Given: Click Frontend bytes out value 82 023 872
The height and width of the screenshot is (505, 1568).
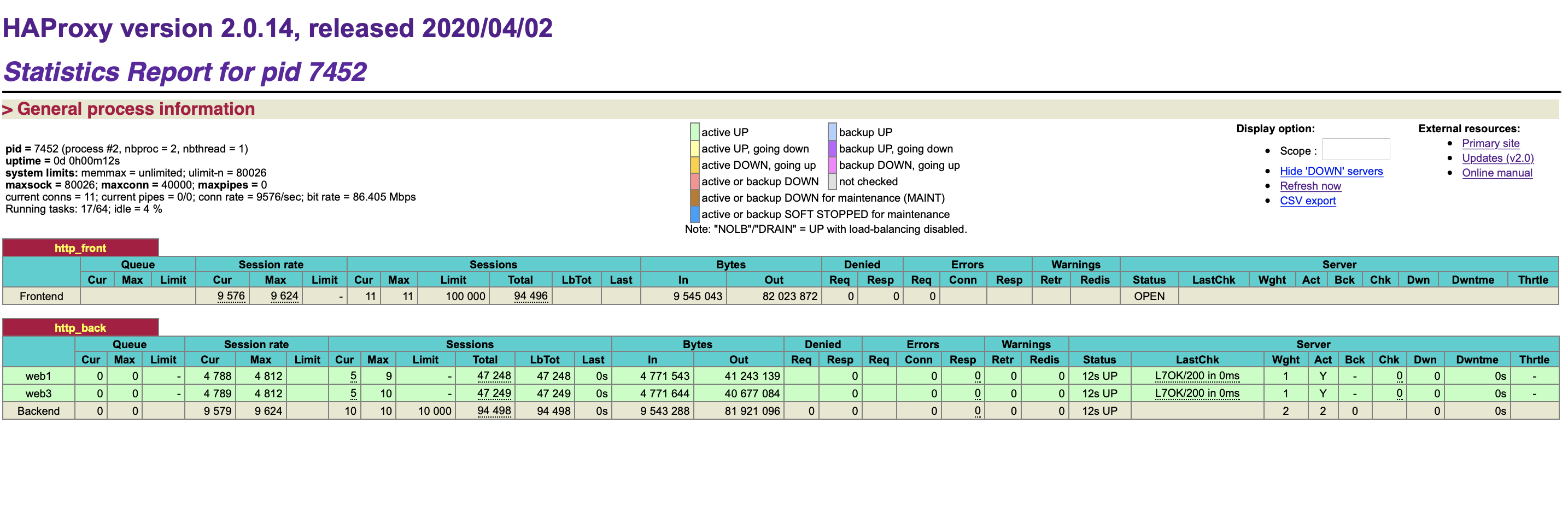Looking at the screenshot, I should pos(789,296).
